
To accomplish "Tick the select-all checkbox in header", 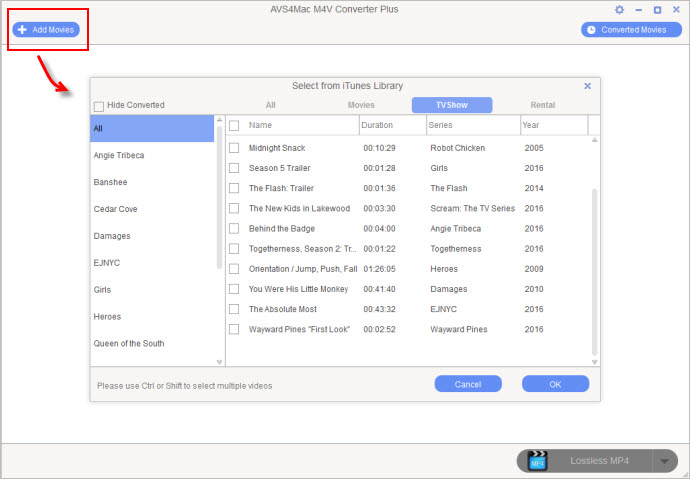I will pos(234,126).
